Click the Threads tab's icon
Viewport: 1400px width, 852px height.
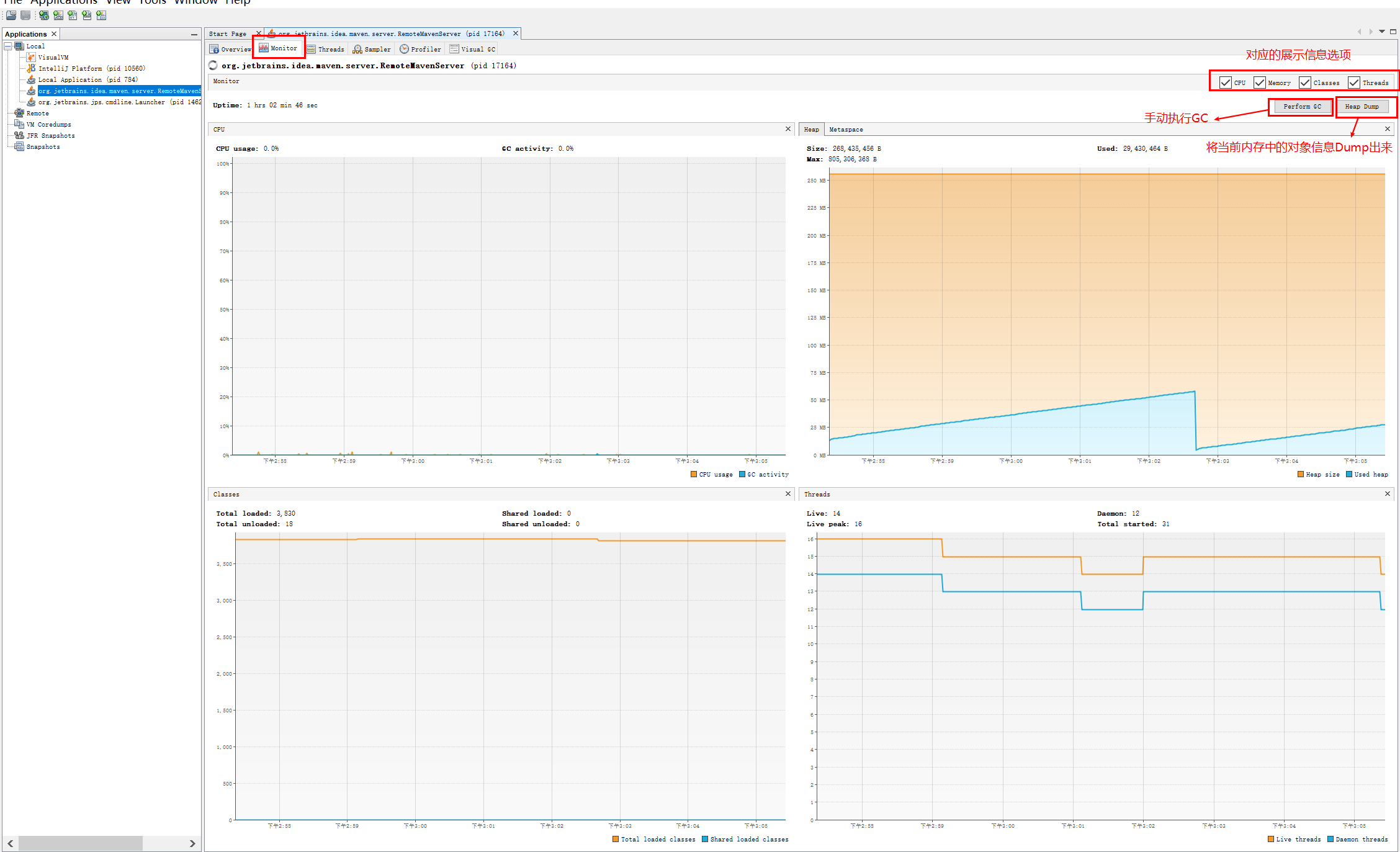click(x=311, y=49)
